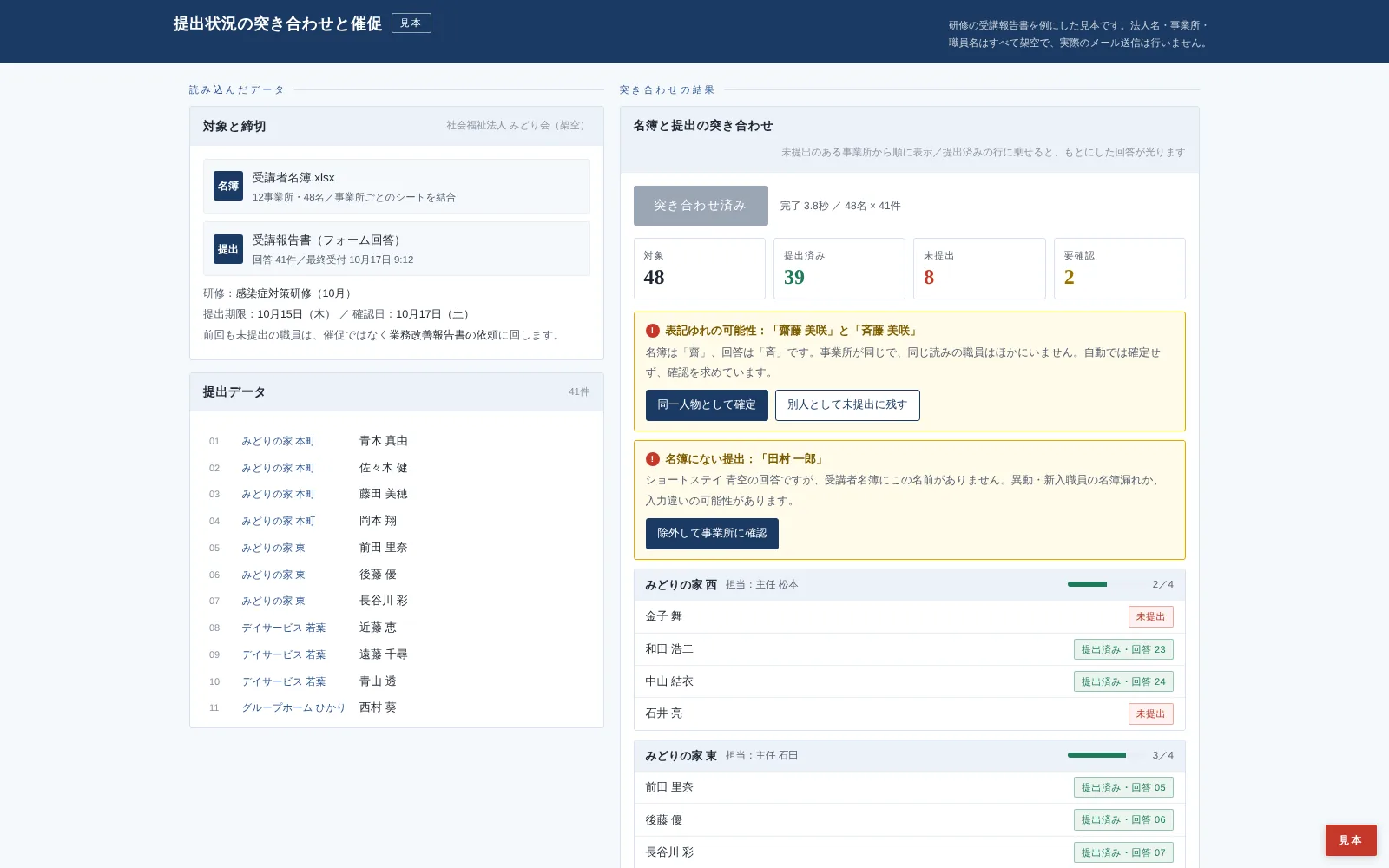1389x868 pixels.
Task: Click the 名簿 file icon badge
Action: coord(228,186)
